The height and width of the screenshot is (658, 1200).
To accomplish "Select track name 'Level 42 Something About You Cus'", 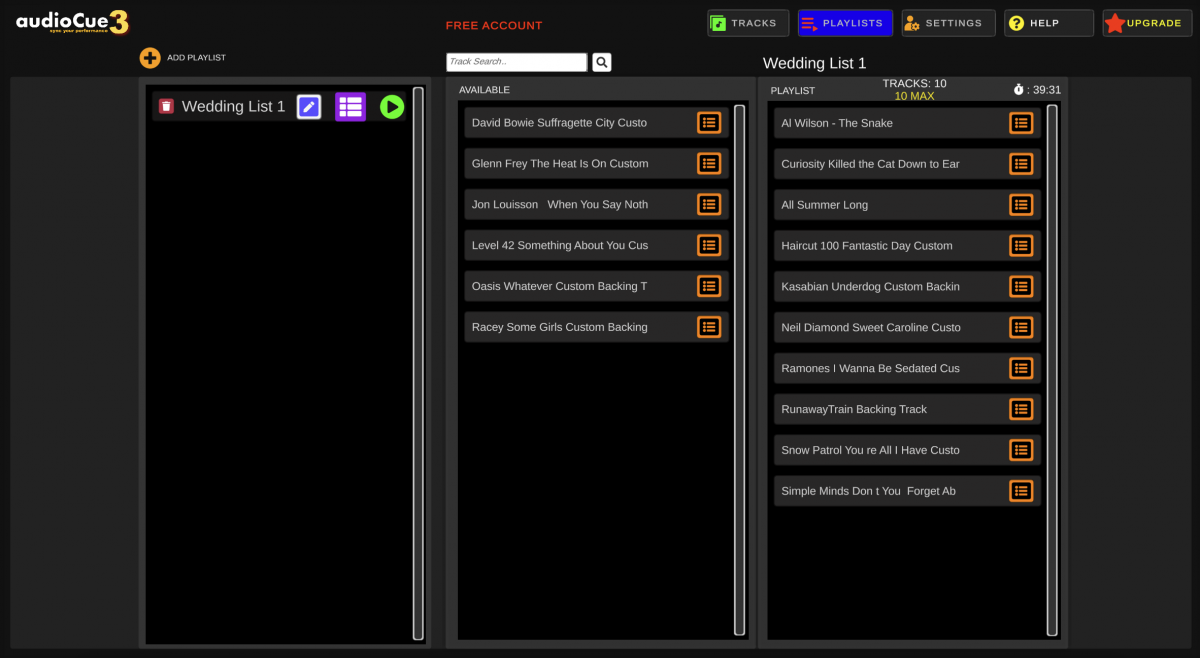I will point(560,245).
